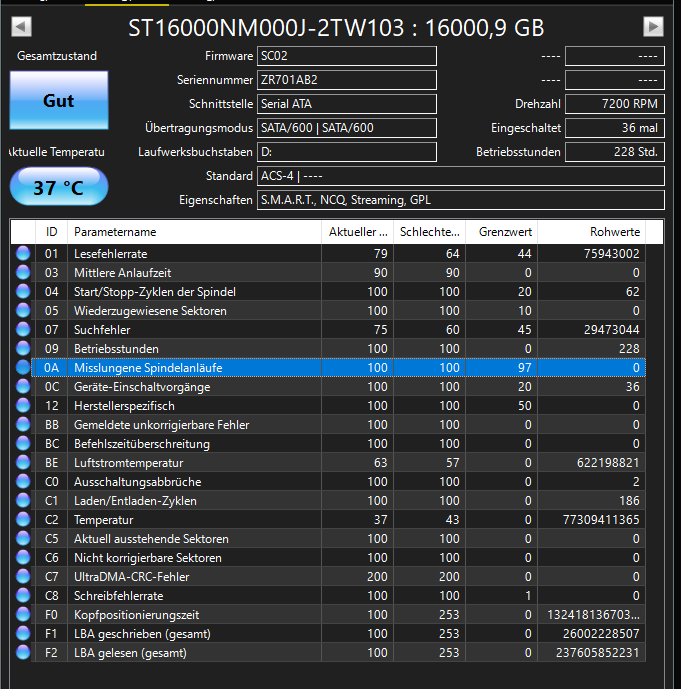681x689 pixels.
Task: Click the Grenzwert column header
Action: pyautogui.click(x=502, y=232)
